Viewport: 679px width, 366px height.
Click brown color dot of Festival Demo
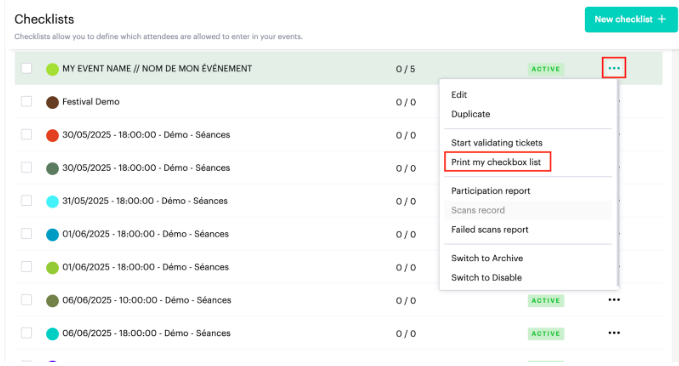tap(52, 102)
